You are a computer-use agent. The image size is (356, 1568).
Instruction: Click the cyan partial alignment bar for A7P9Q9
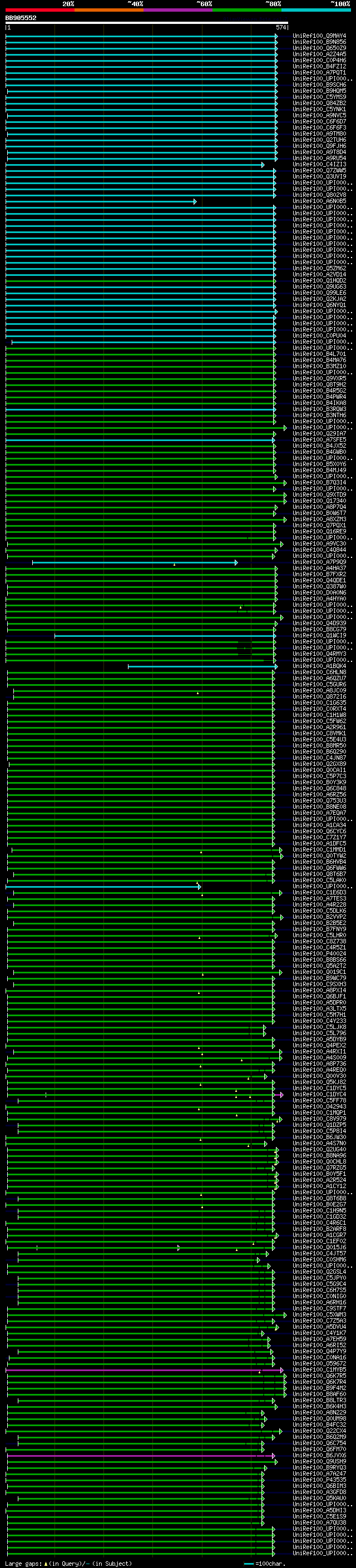[135, 562]
